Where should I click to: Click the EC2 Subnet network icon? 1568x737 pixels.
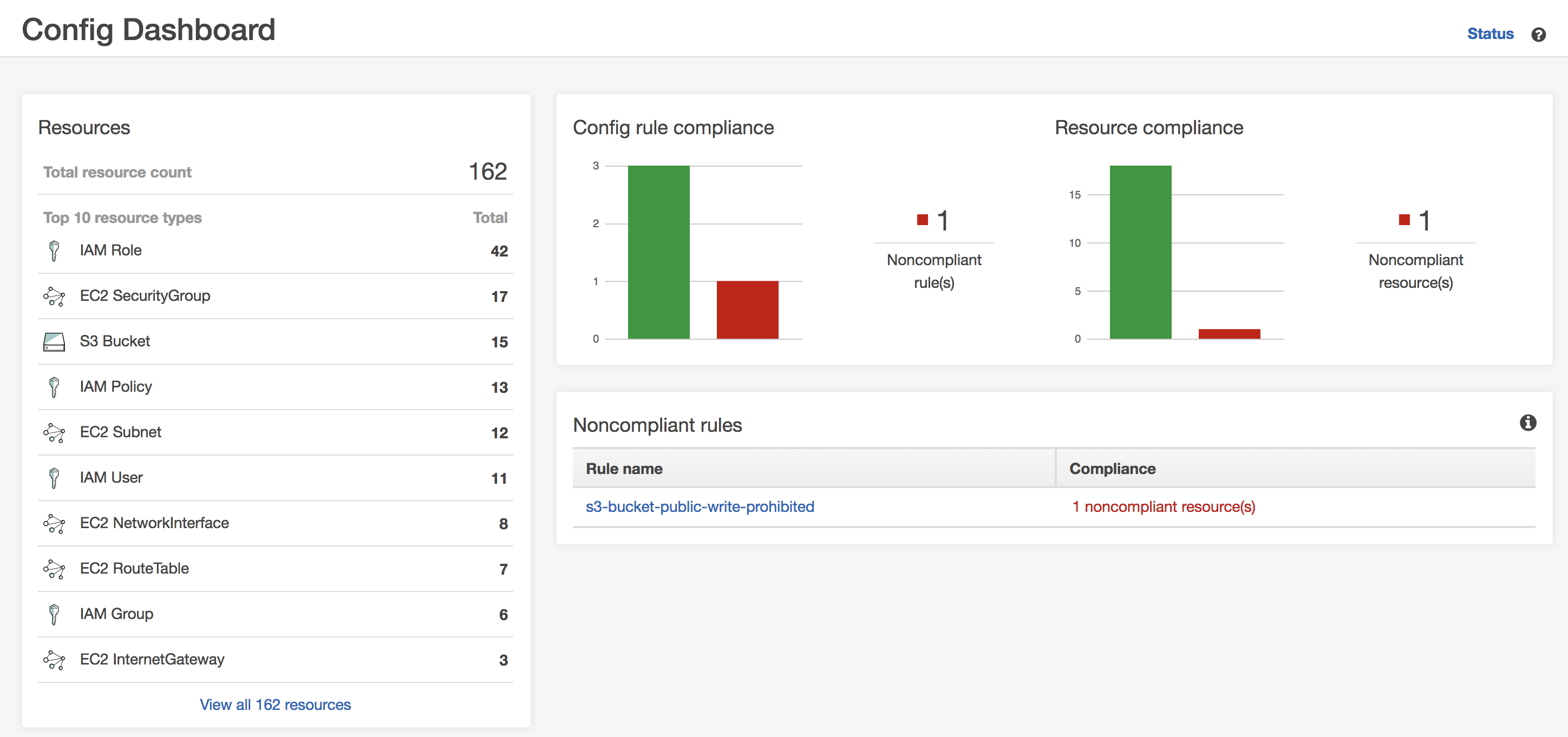(x=54, y=432)
